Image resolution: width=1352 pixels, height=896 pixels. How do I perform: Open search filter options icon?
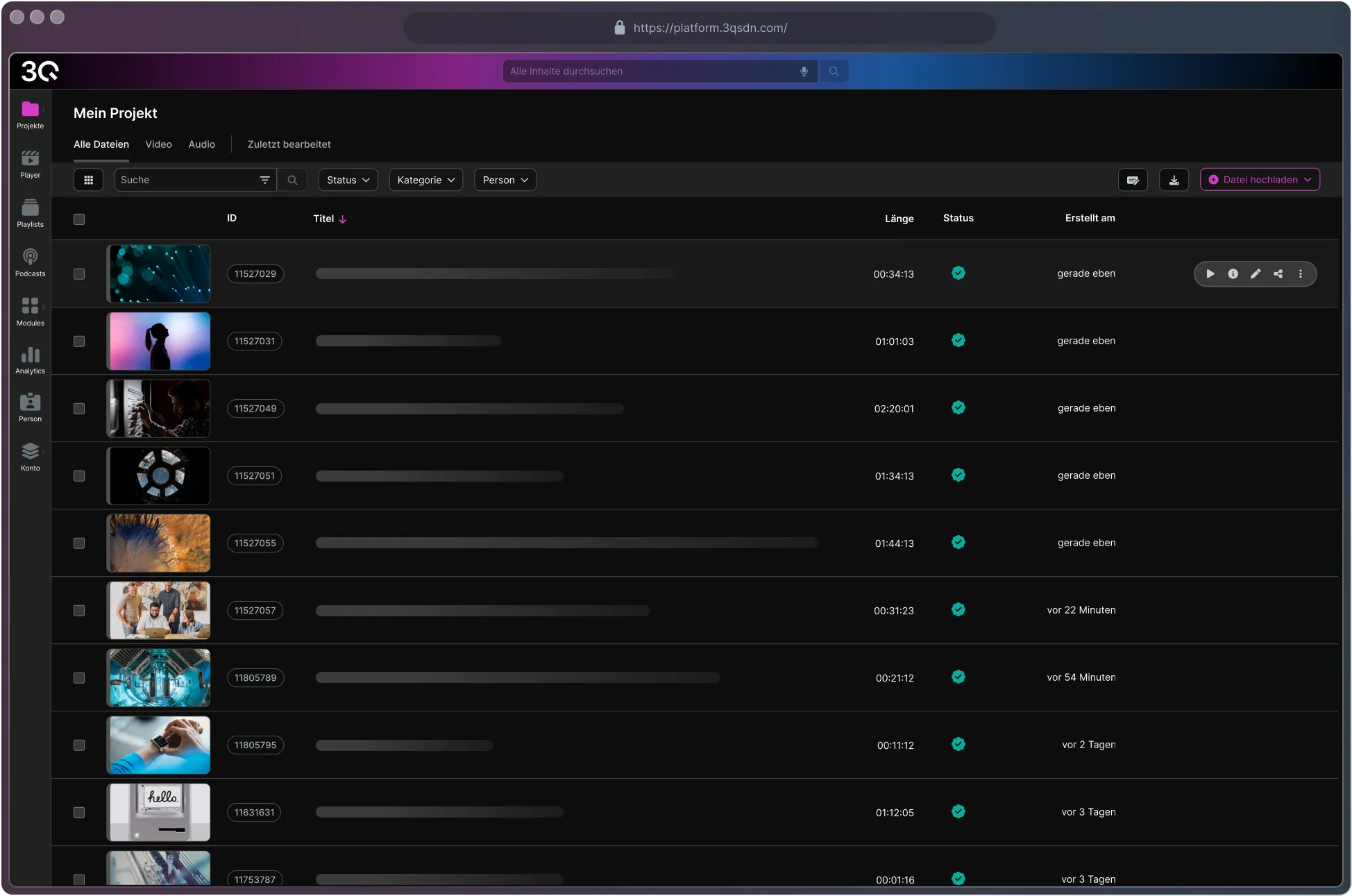click(x=264, y=180)
